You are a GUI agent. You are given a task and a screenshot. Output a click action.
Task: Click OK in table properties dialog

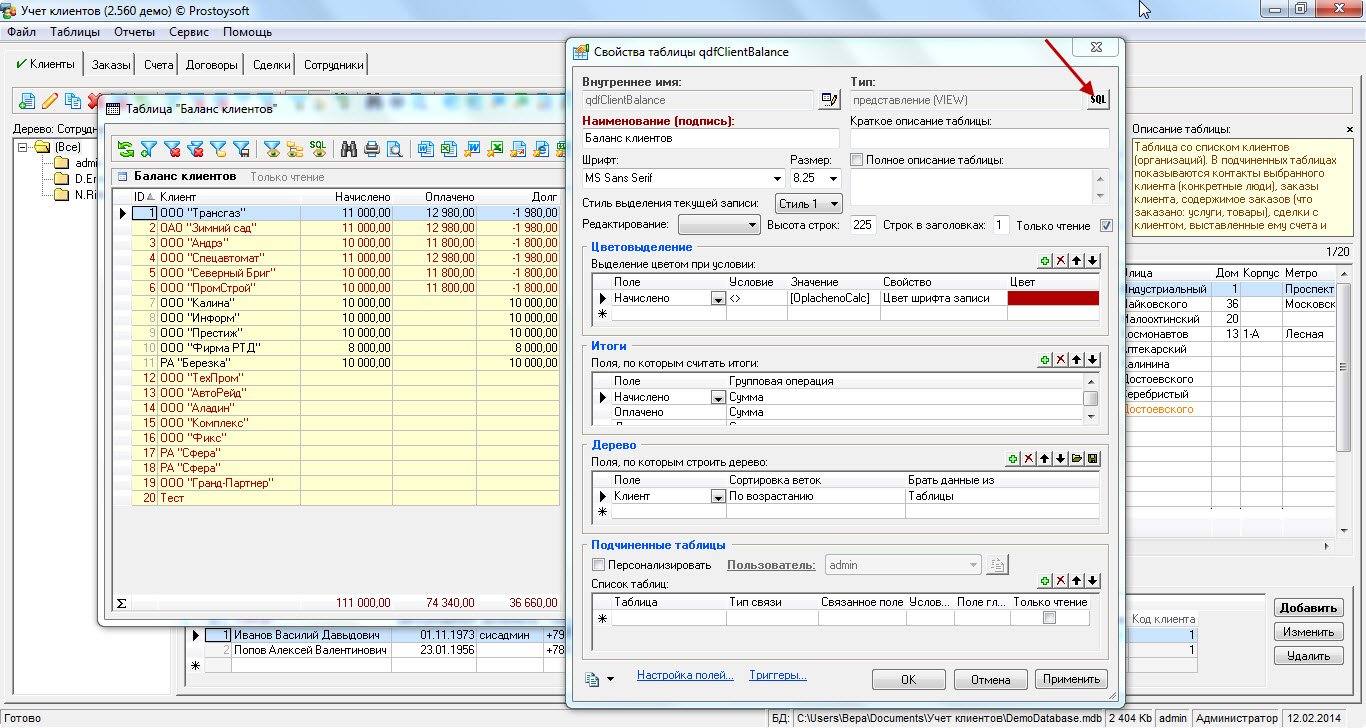pos(908,679)
